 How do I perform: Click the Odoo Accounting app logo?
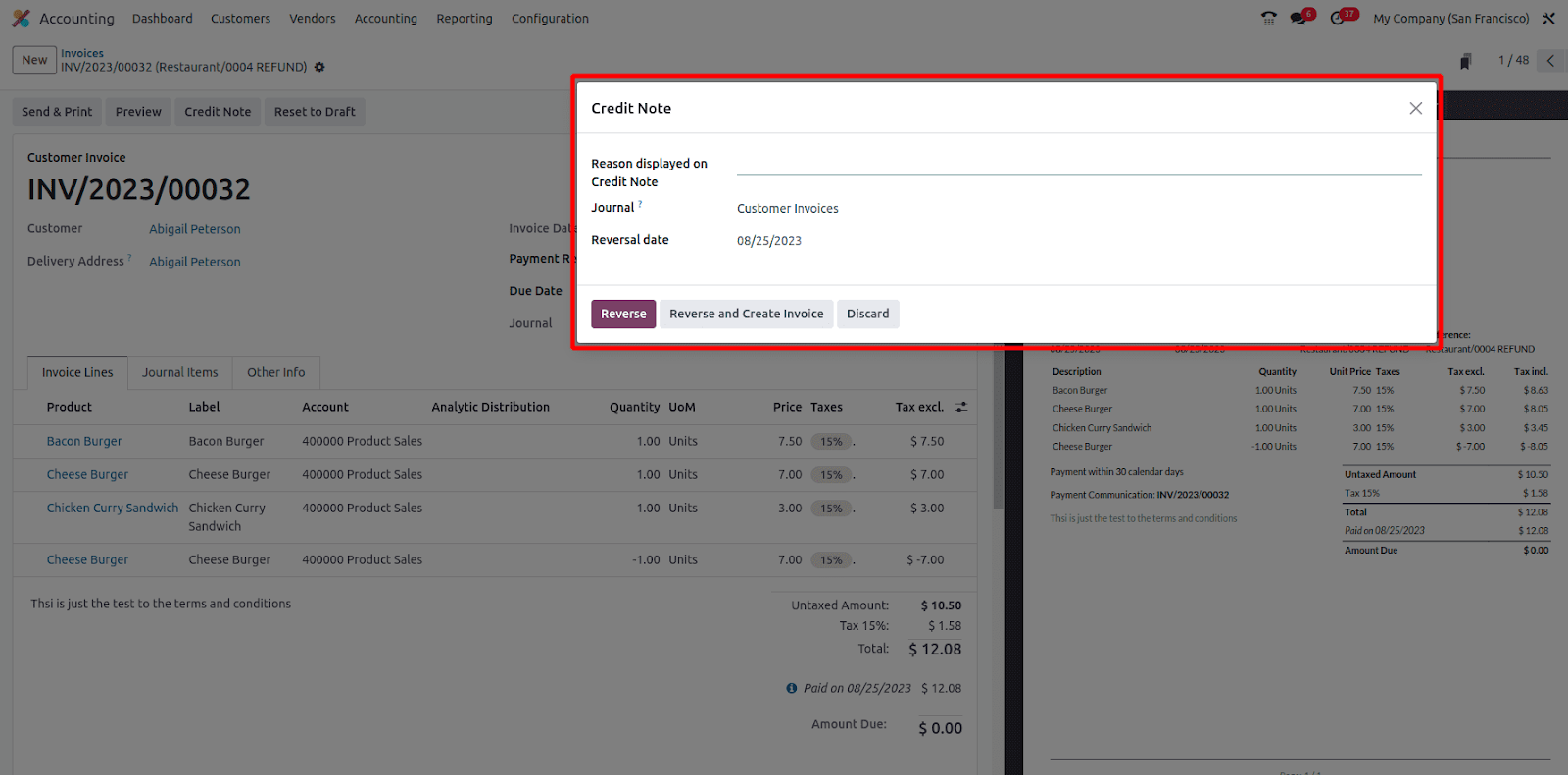coord(21,19)
